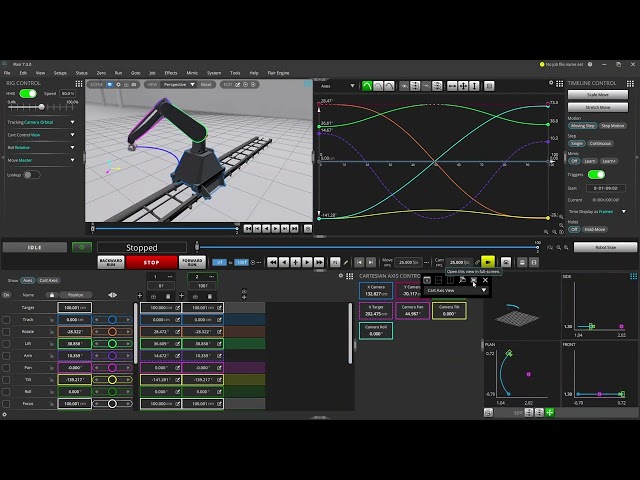Click the delete trash icon under keyframe 2
Screen dimensions: 640x480
210,296
